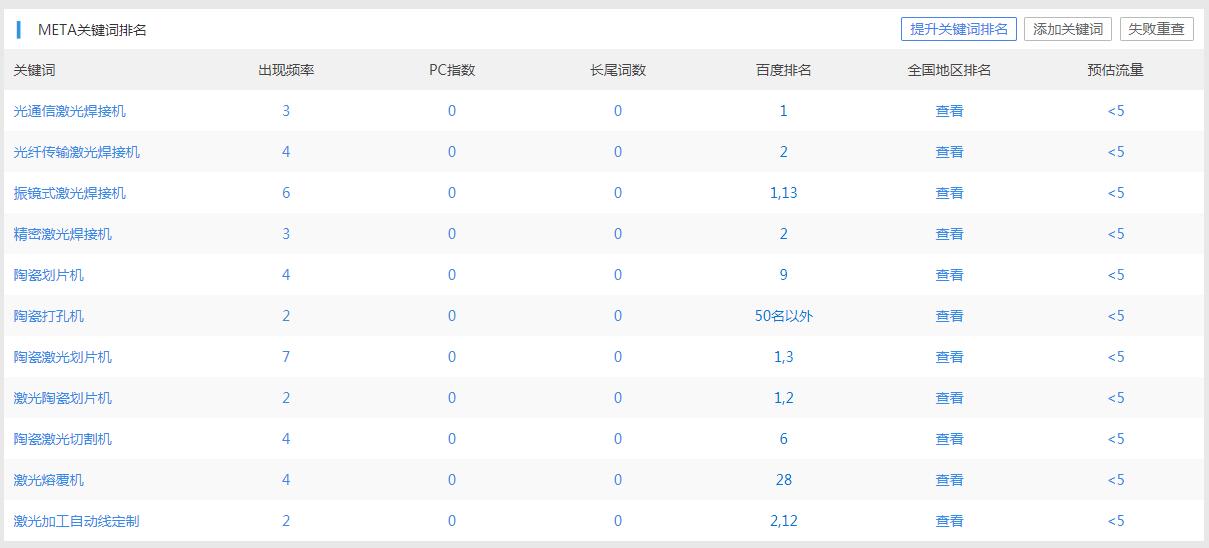Open keyword link 陶瓷激光切割机
This screenshot has height=548, width=1209.
point(63,439)
